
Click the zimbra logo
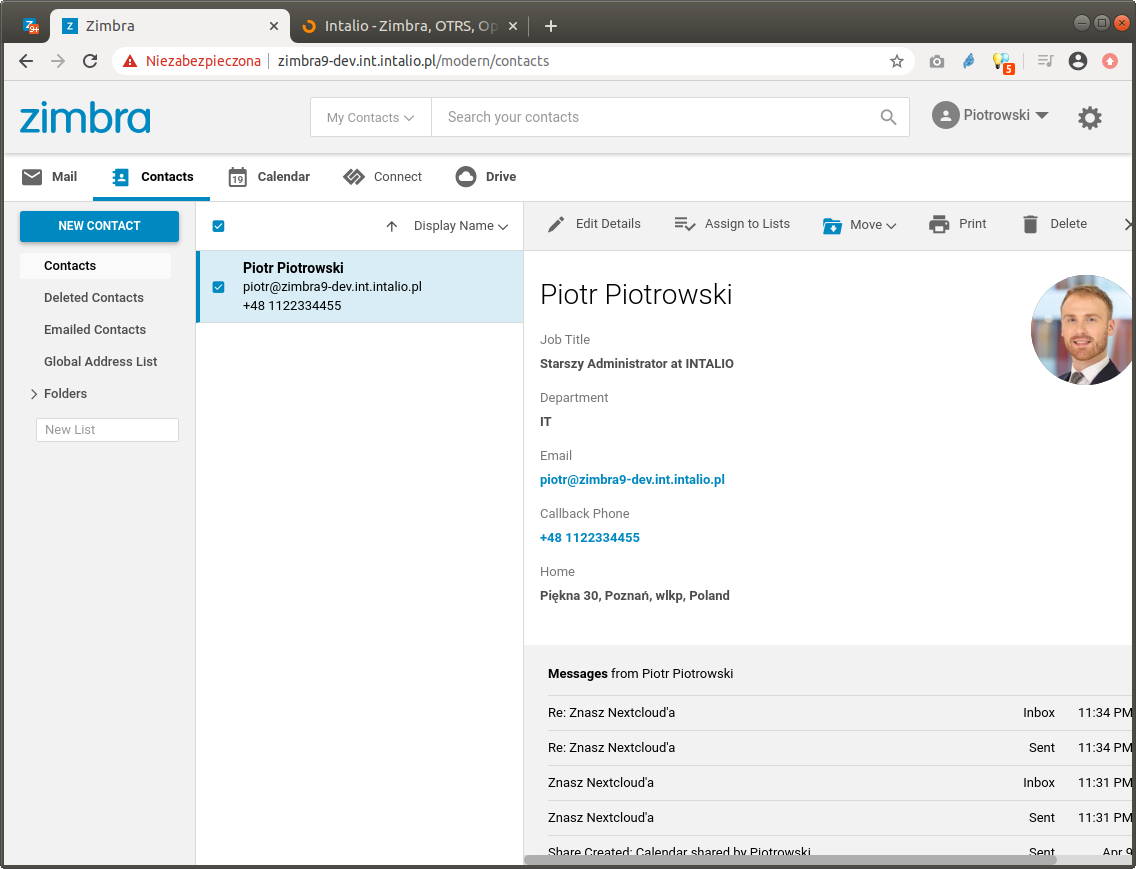85,117
